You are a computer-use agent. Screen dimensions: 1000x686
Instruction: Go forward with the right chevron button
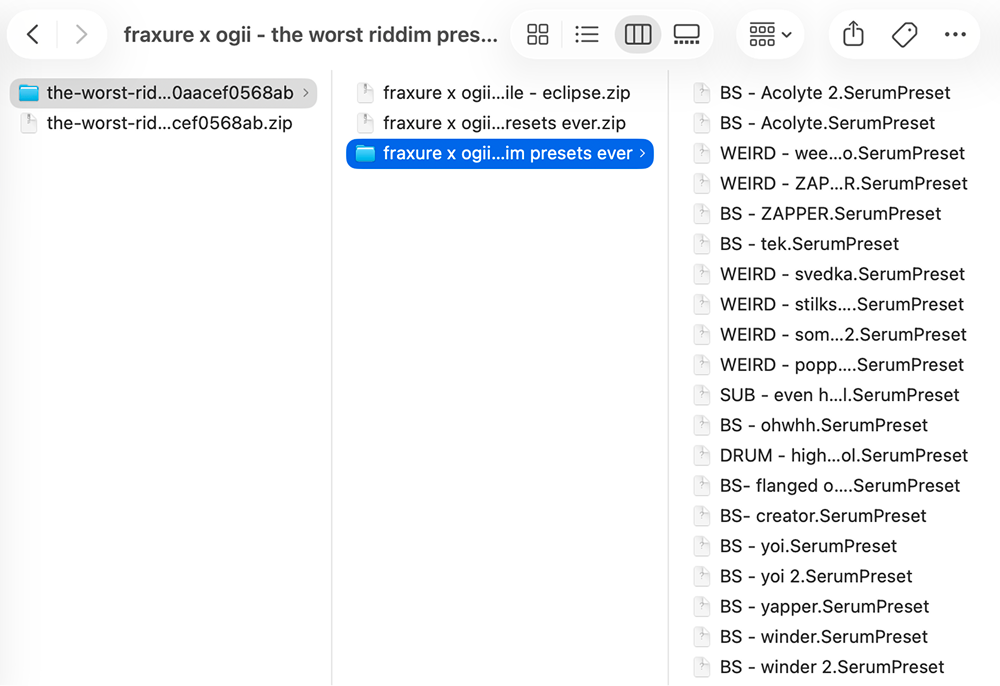(x=81, y=34)
